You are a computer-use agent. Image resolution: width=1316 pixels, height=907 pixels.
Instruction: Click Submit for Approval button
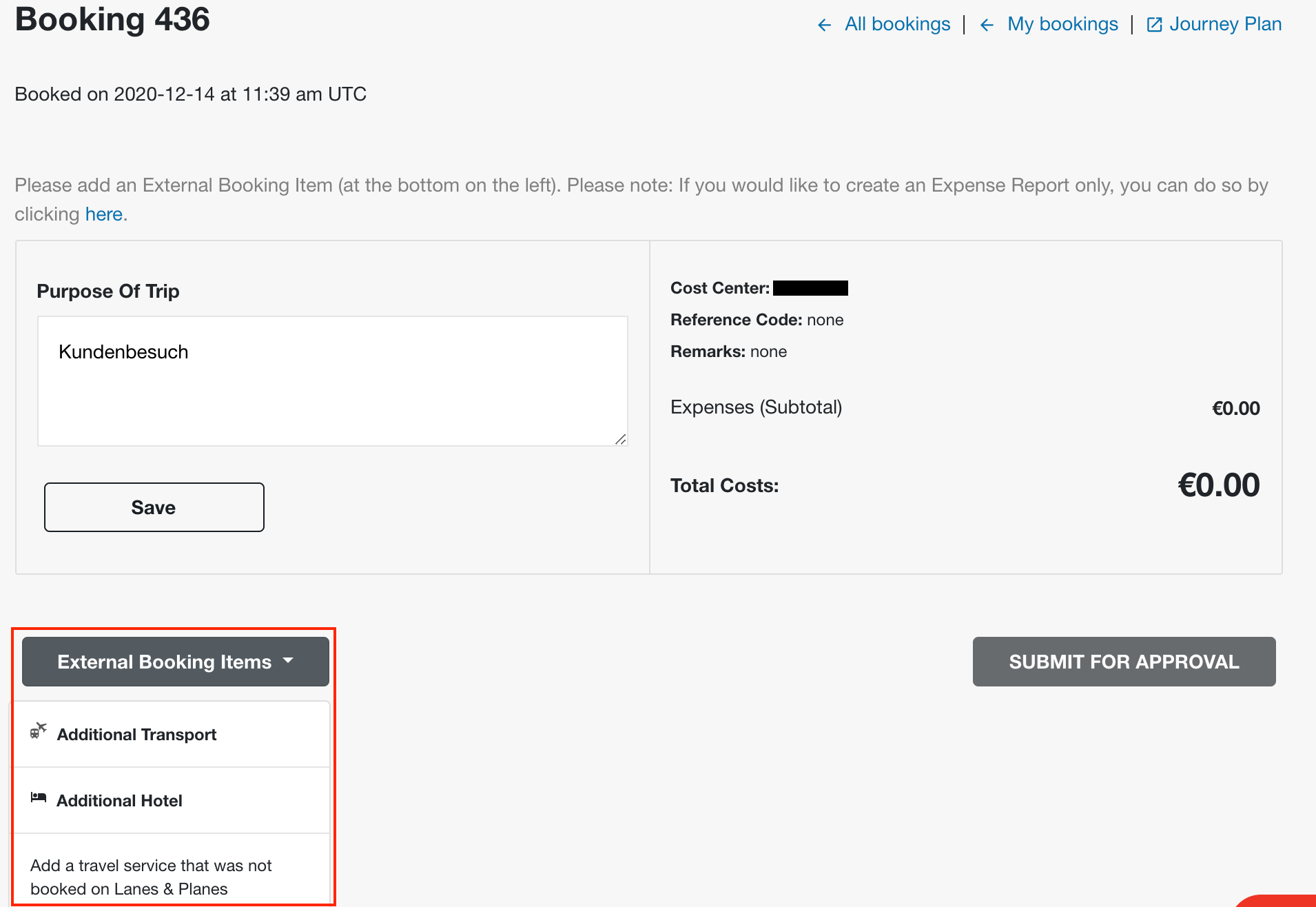(x=1124, y=662)
